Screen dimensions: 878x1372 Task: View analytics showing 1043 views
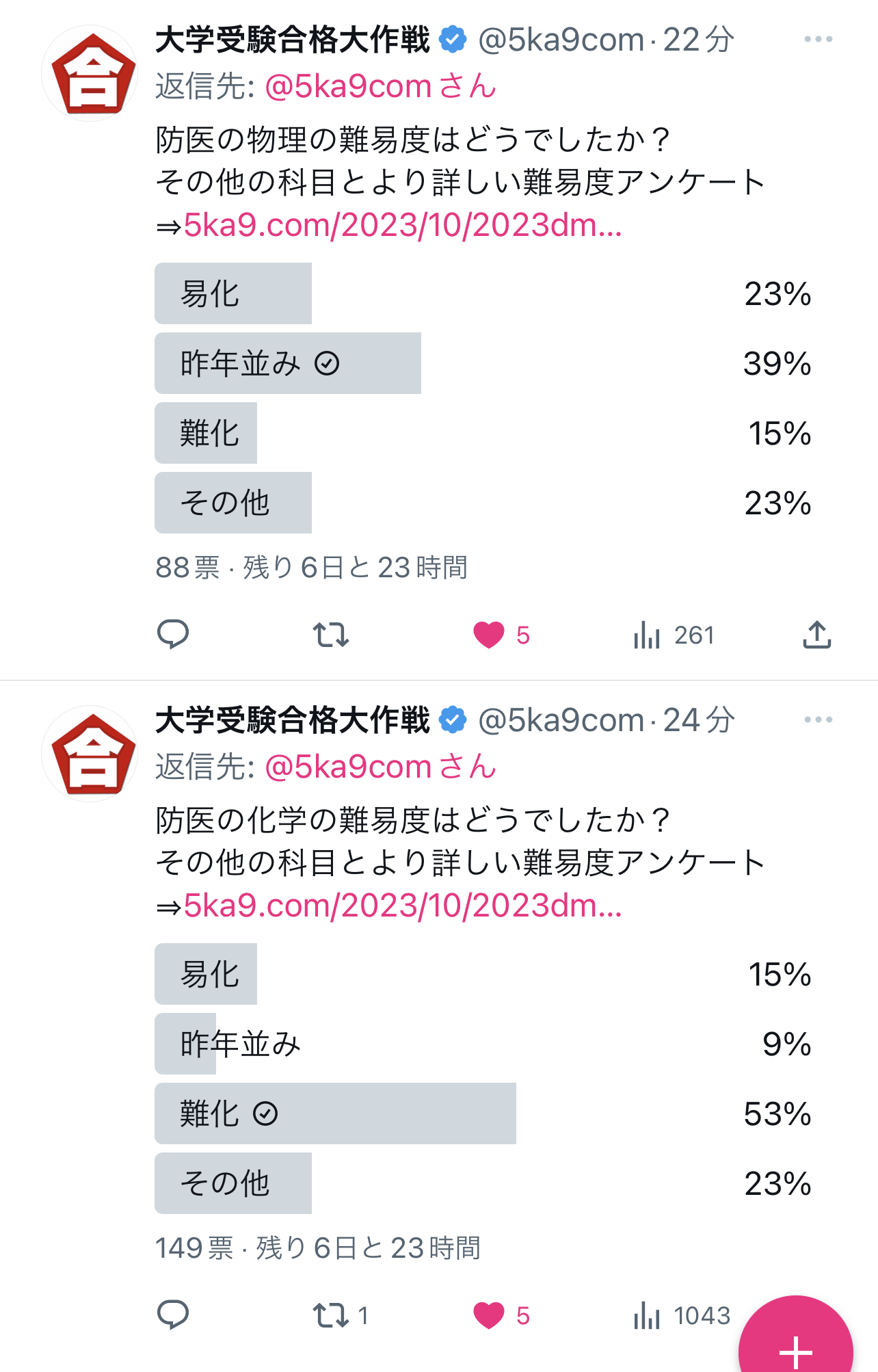pos(682,1315)
